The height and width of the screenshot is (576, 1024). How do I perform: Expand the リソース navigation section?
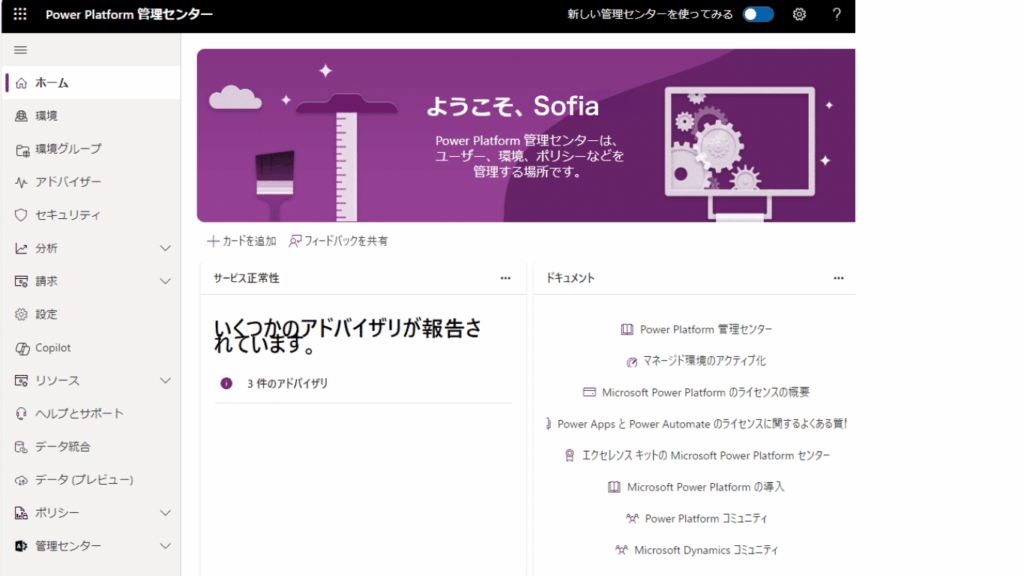166,381
